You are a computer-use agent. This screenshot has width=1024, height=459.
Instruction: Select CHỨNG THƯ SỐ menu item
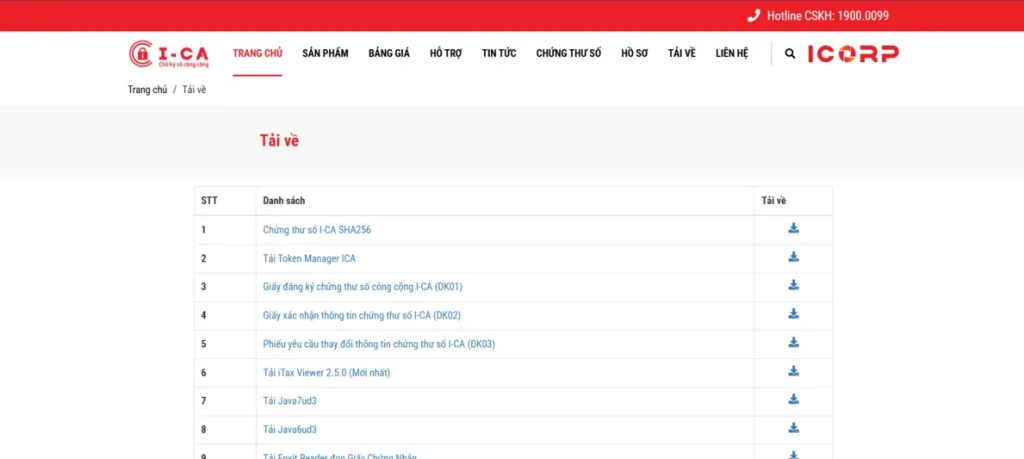pyautogui.click(x=569, y=54)
